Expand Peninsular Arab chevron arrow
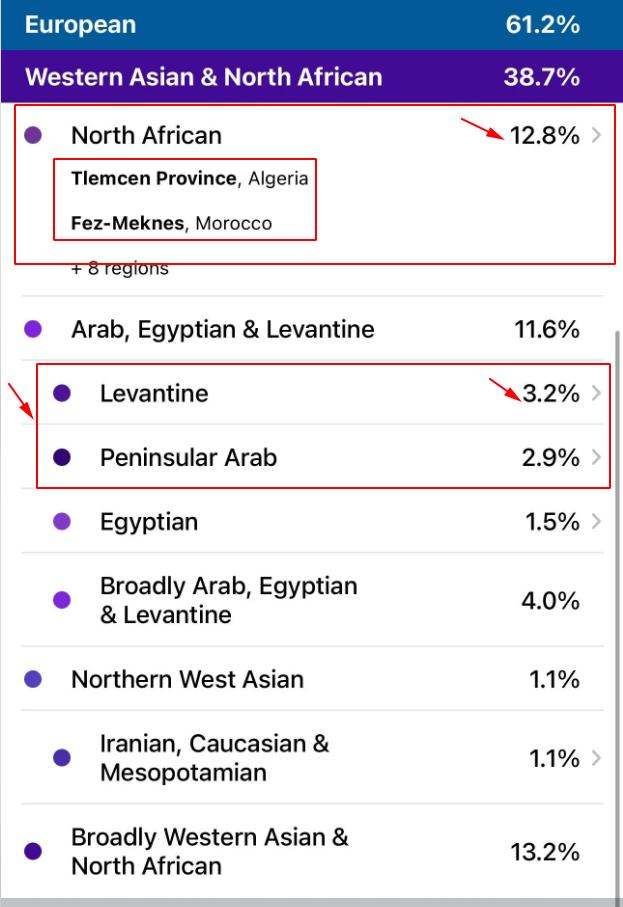The height and width of the screenshot is (907, 623). coord(597,458)
